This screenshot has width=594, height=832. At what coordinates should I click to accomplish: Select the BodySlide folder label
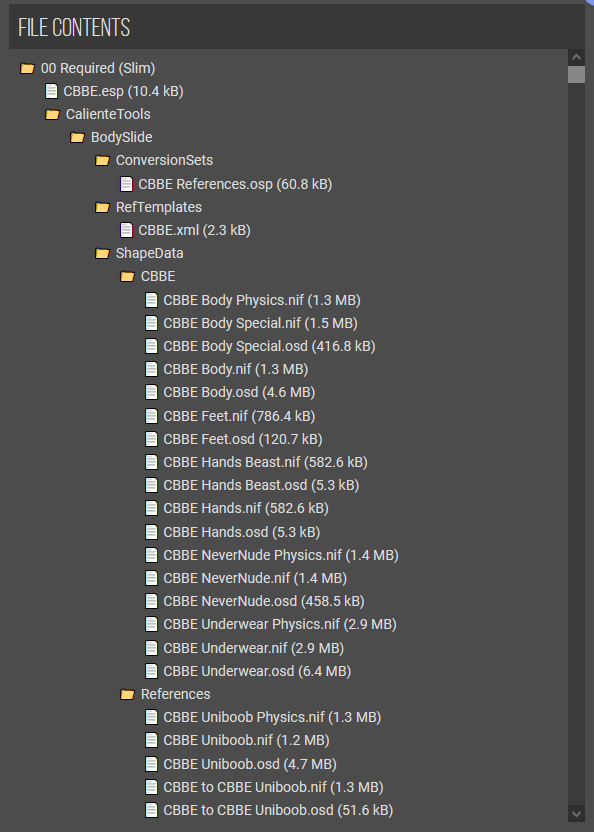122,137
